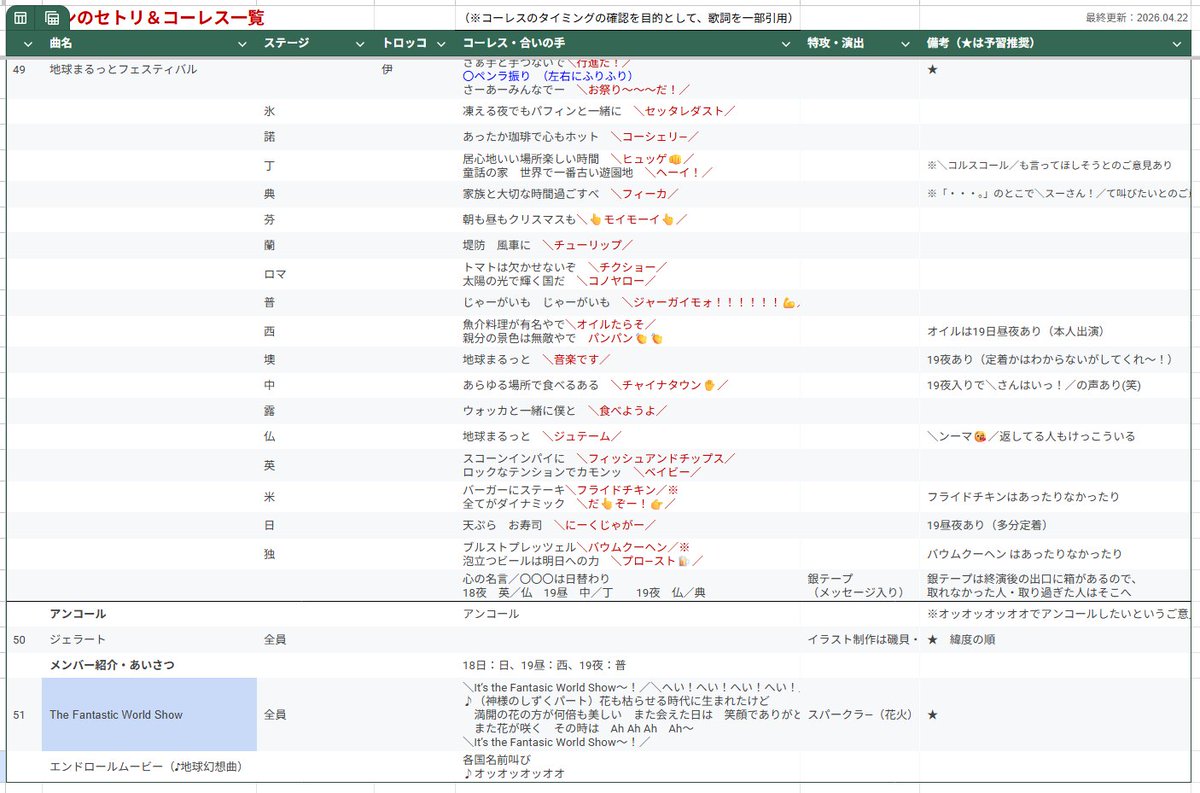Select stage cell 露

(x=315, y=411)
